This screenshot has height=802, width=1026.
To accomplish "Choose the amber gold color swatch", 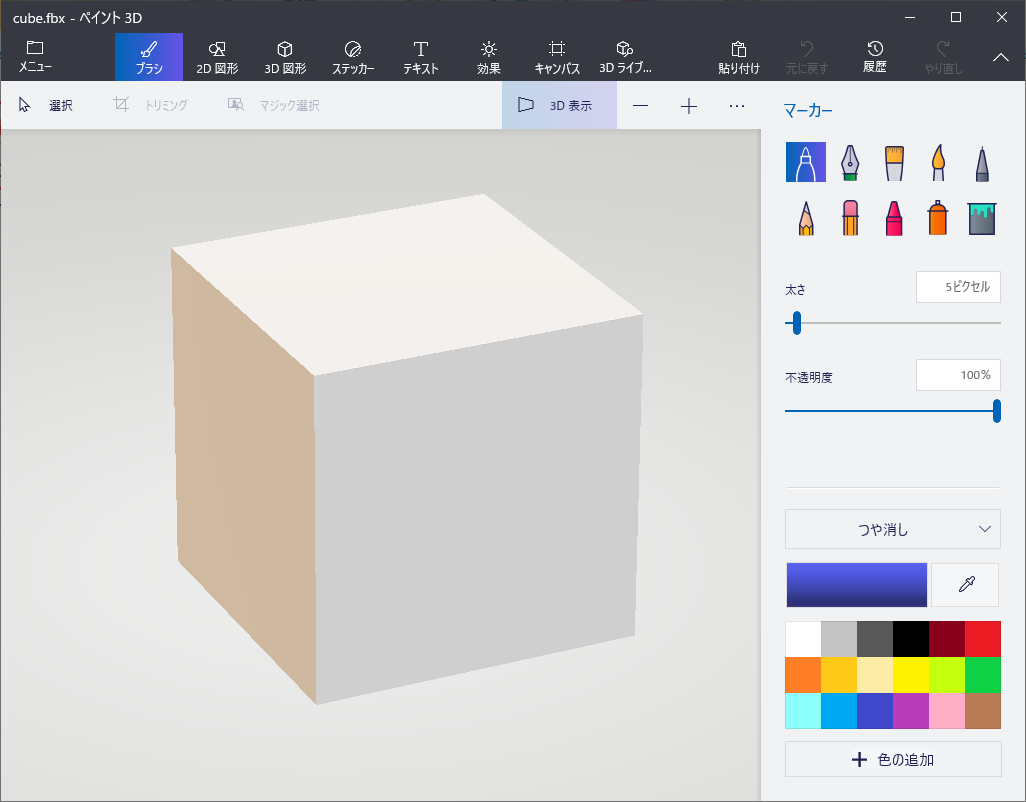I will (839, 674).
